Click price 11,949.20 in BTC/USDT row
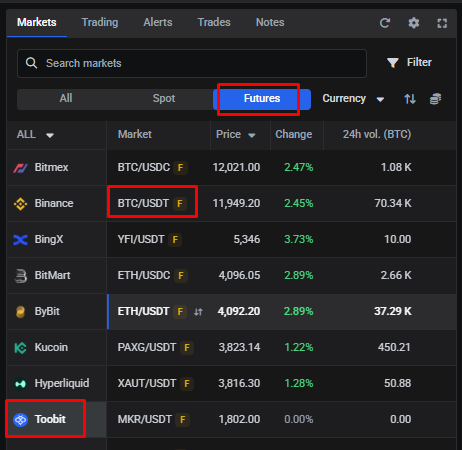 236,203
